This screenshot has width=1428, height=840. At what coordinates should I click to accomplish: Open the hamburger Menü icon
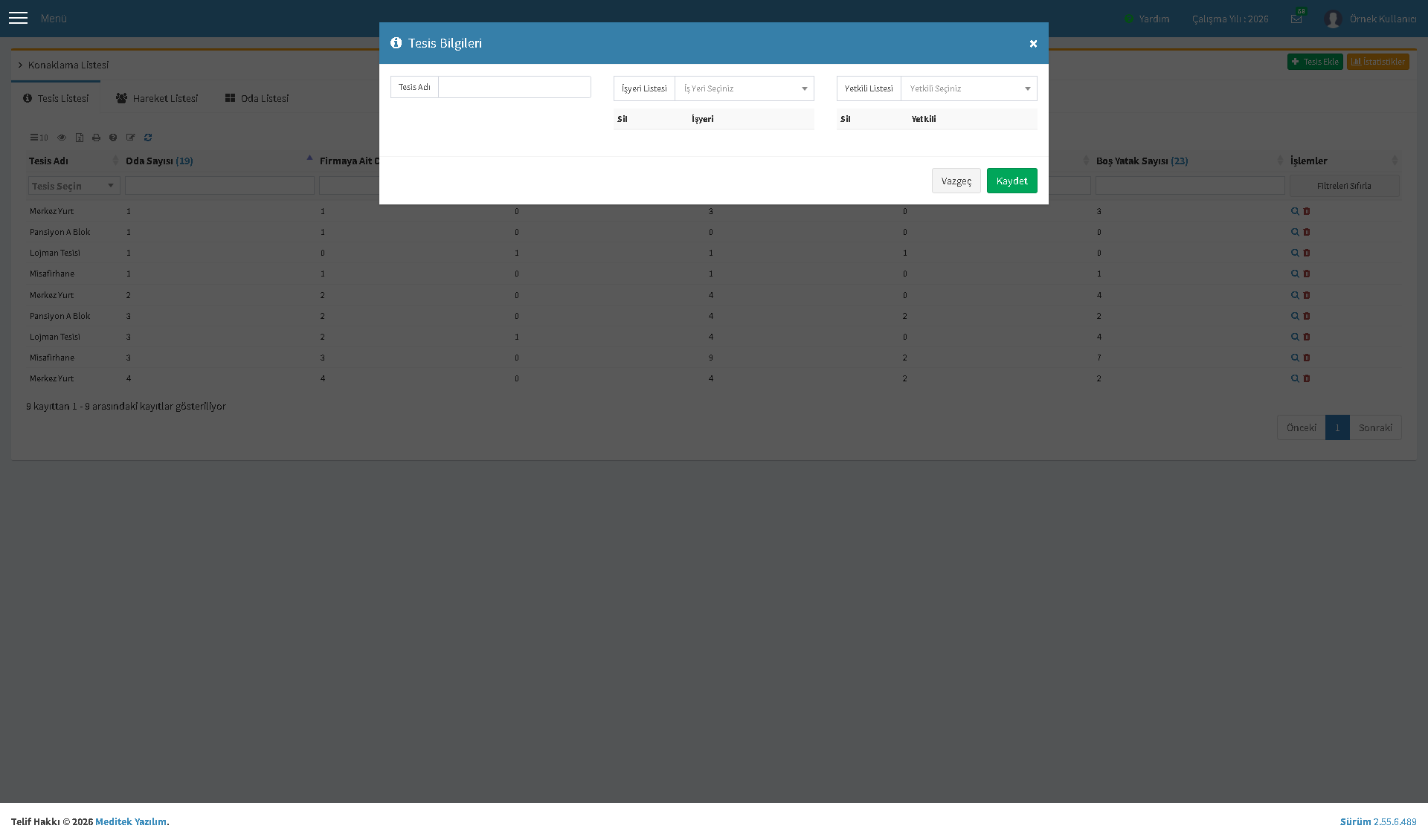19,18
